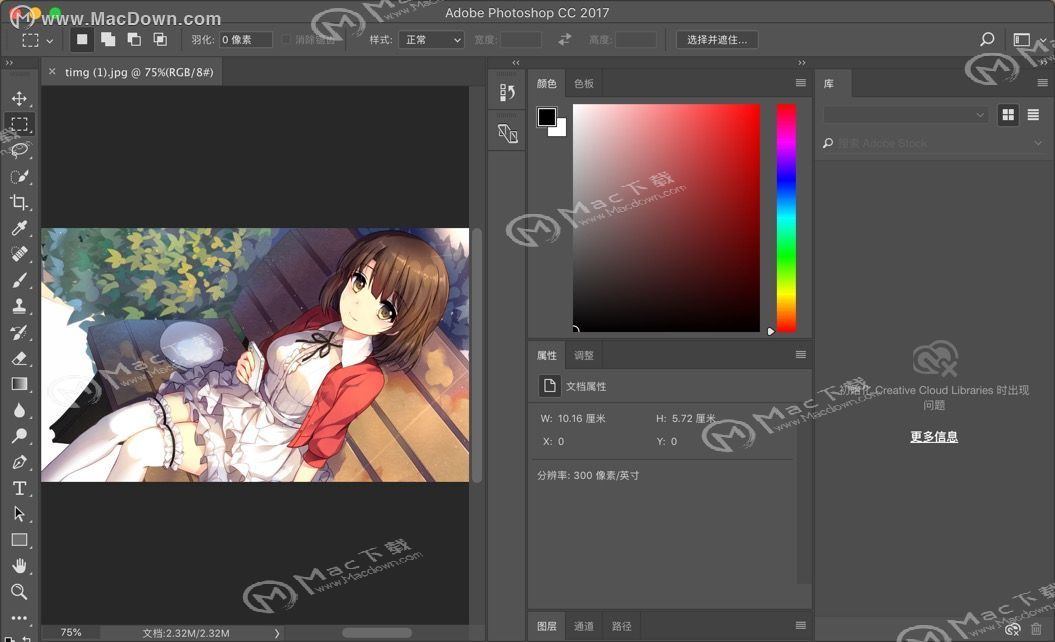This screenshot has height=642, width=1055.
Task: Open the 库 panel options menu
Action: tap(1042, 83)
